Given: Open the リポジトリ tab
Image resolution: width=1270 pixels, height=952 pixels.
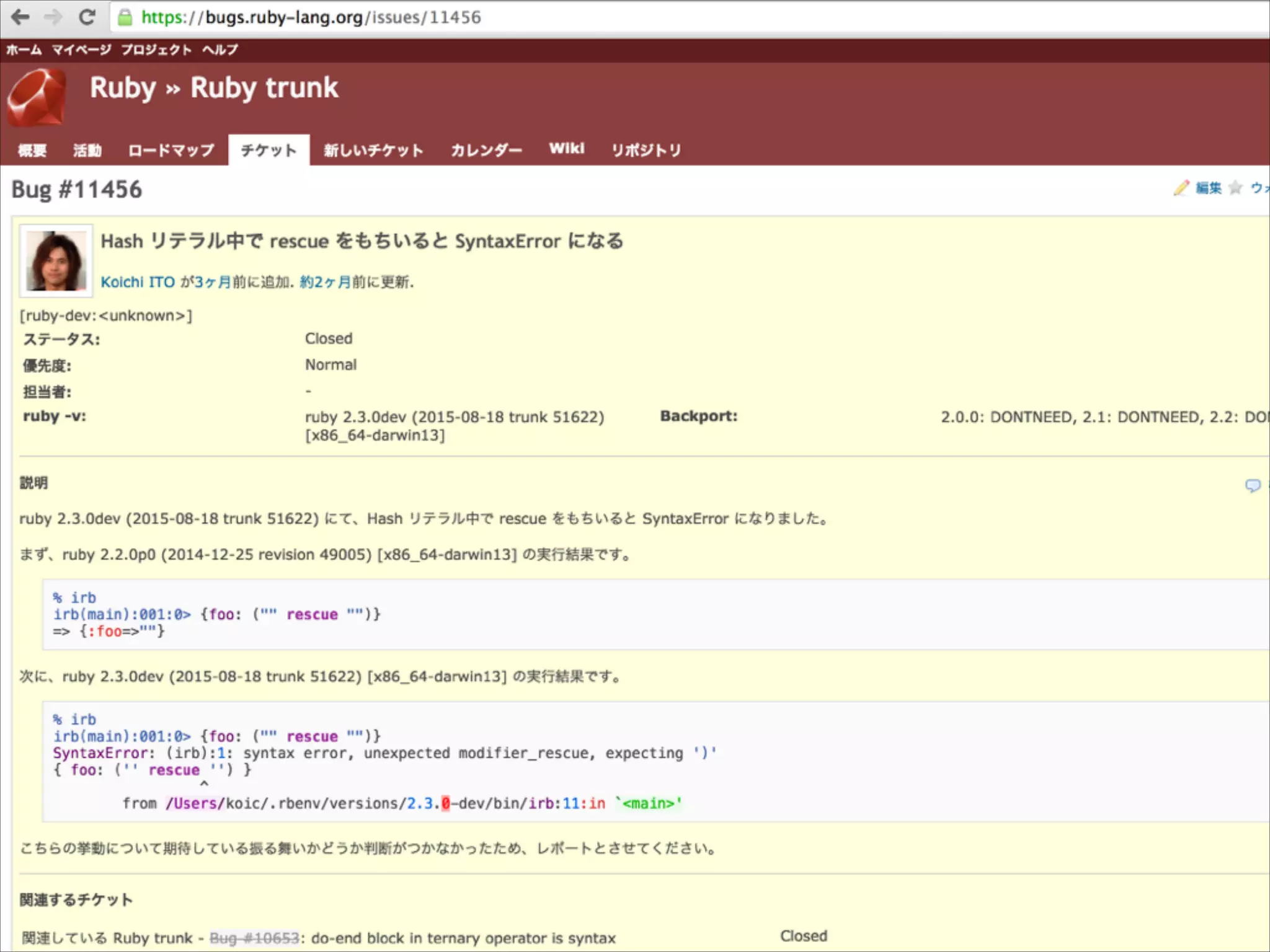Looking at the screenshot, I should 646,150.
